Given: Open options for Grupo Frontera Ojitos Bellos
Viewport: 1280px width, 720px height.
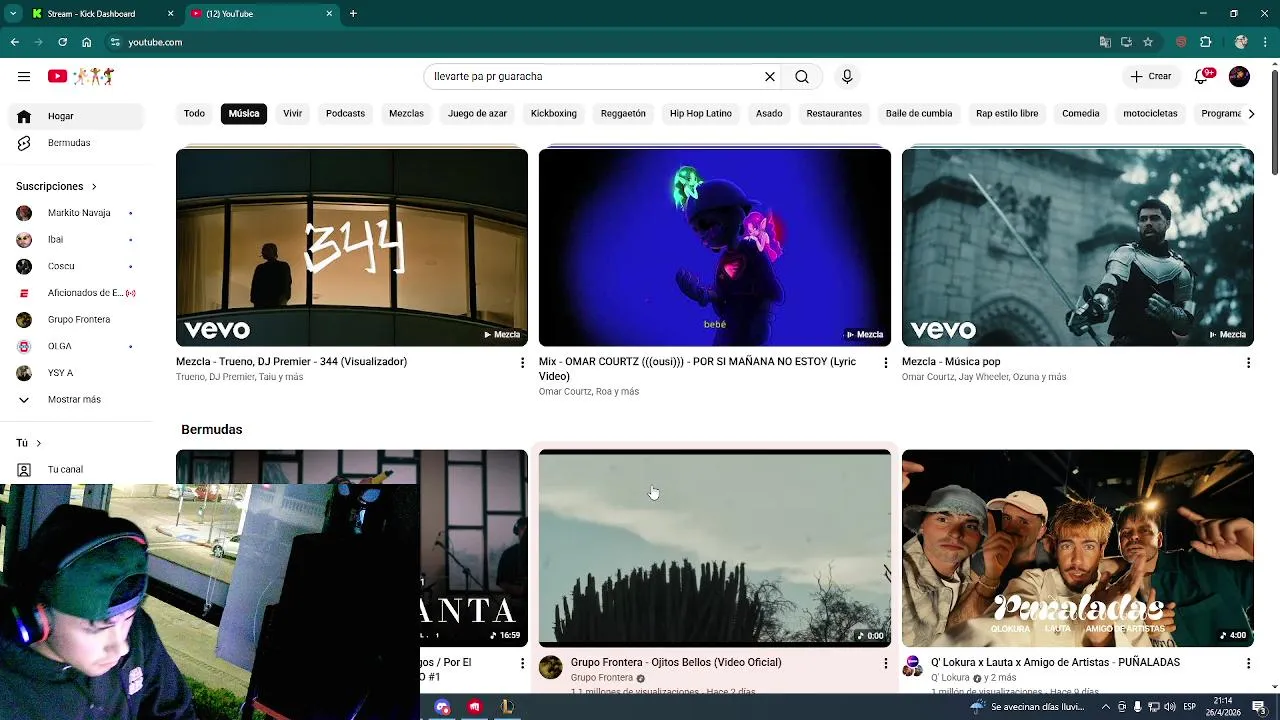Looking at the screenshot, I should click(x=885, y=664).
